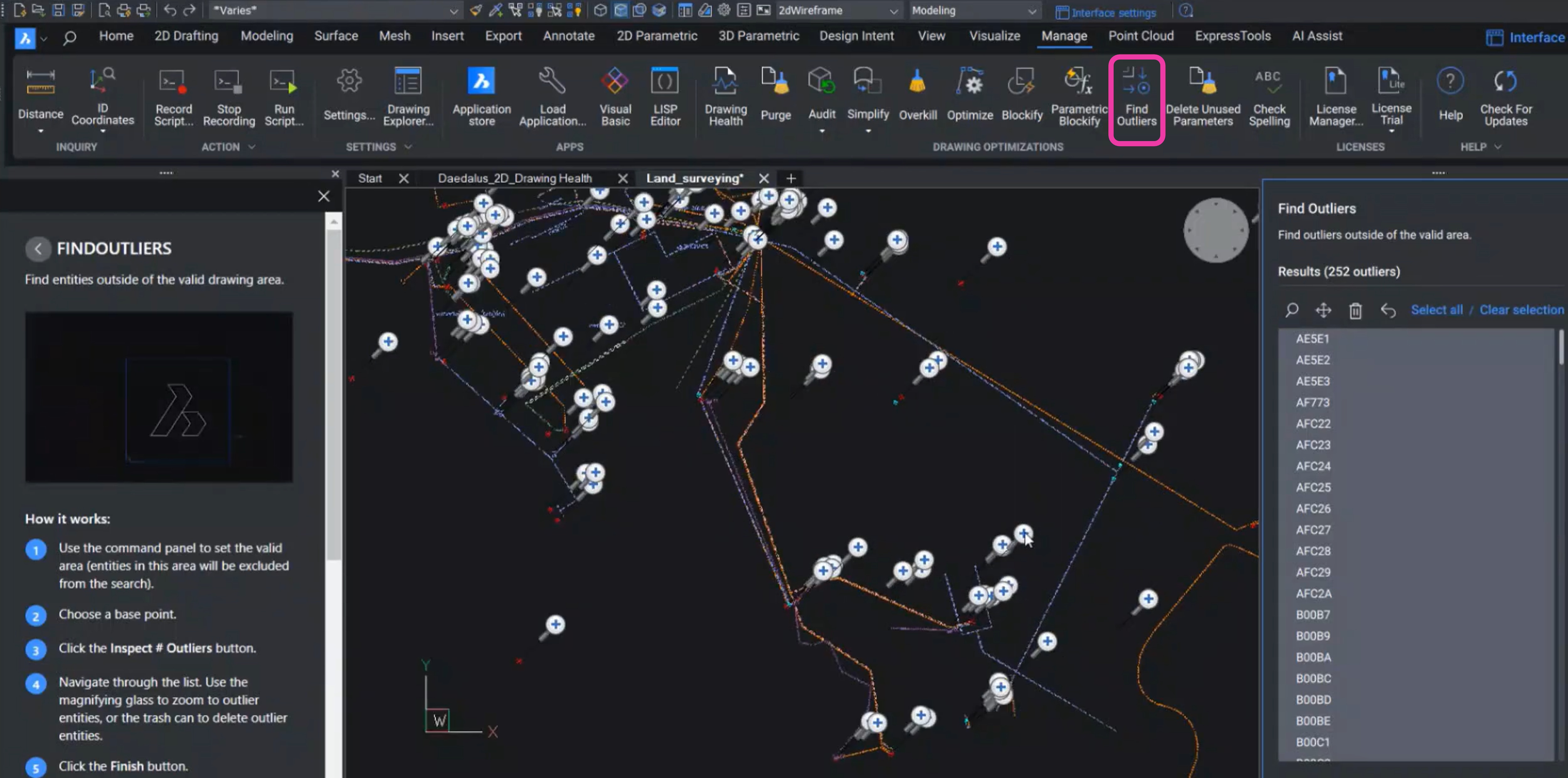Select outlier AE5E1 in the results list
The width and height of the screenshot is (1568, 778).
1313,338
